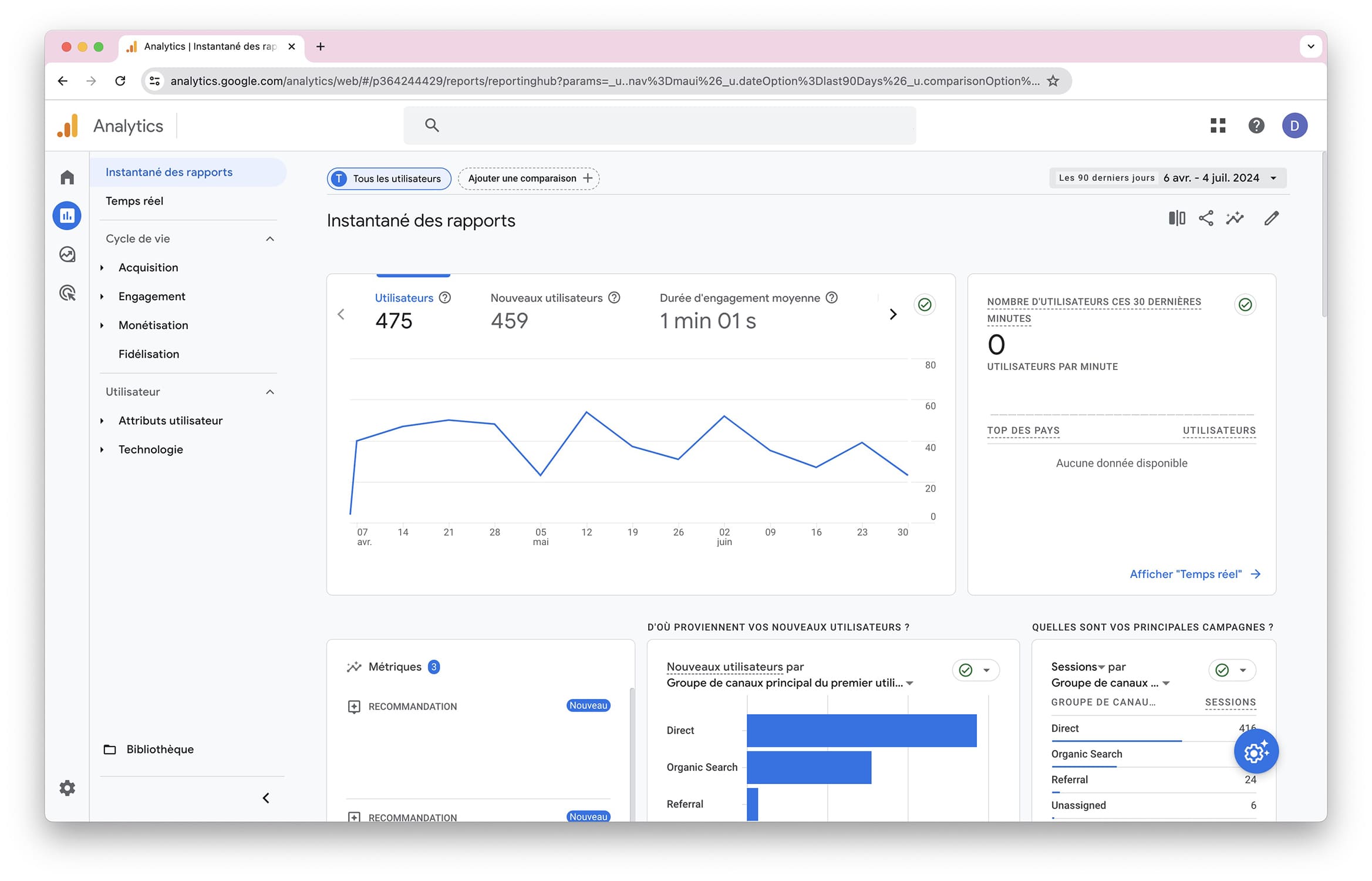Click Ajouter une comparaison button
Screen dimensions: 1372x881
[x=528, y=179]
